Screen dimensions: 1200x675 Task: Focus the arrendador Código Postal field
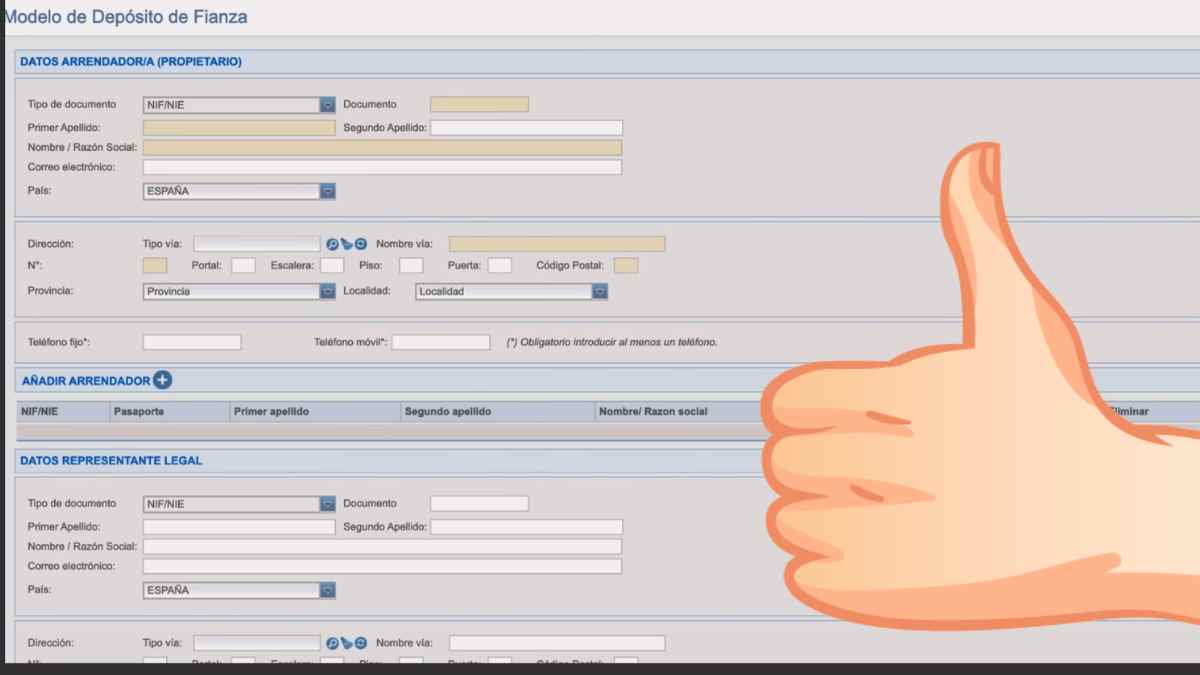tap(626, 266)
